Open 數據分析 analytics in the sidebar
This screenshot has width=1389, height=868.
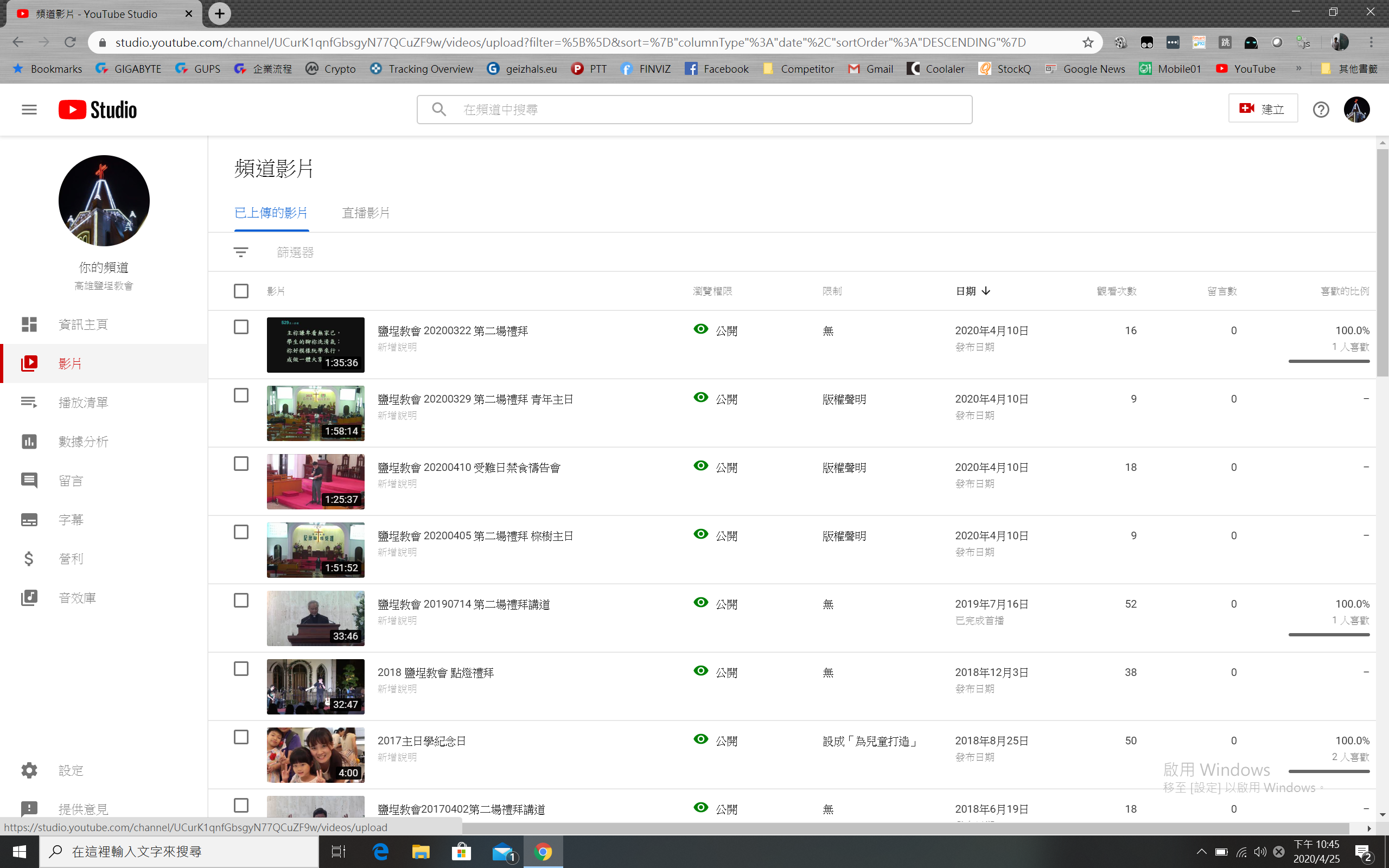83,442
